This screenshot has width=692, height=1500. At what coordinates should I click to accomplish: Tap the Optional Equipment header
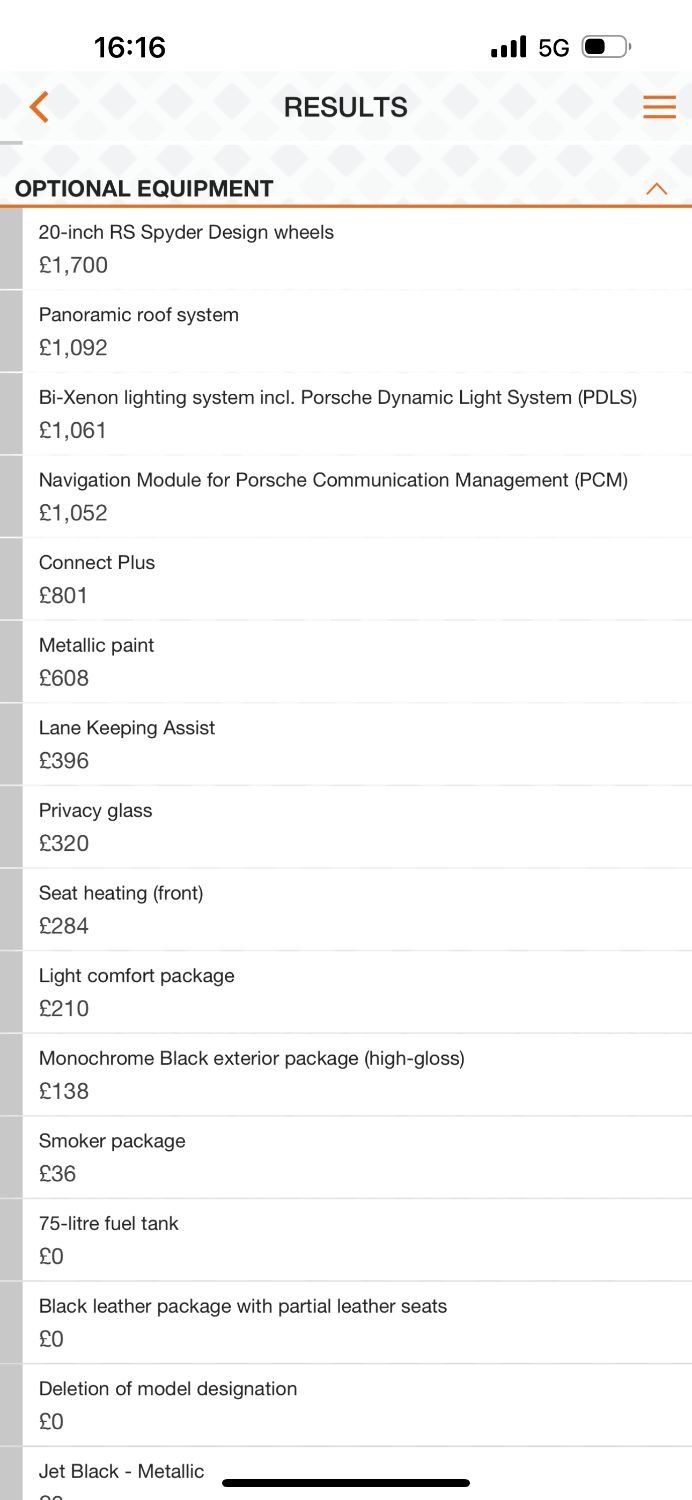point(144,189)
